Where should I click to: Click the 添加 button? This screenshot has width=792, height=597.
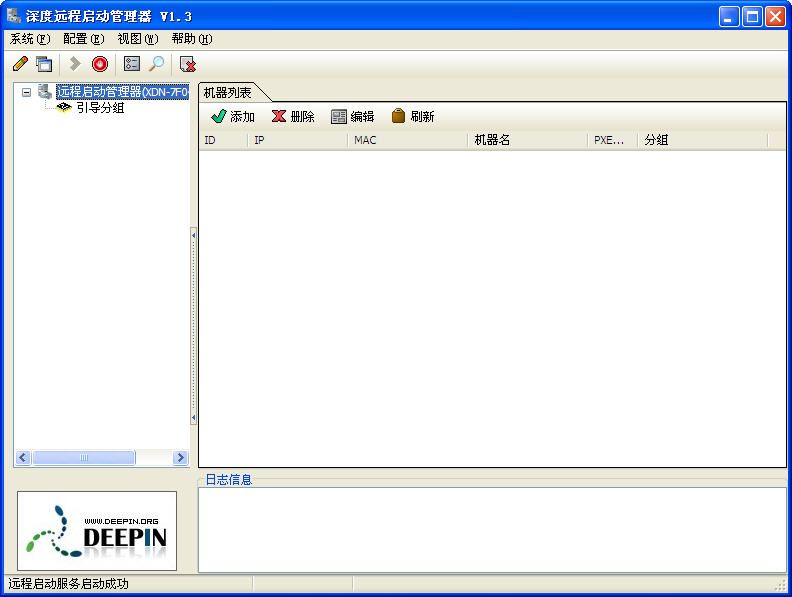233,116
